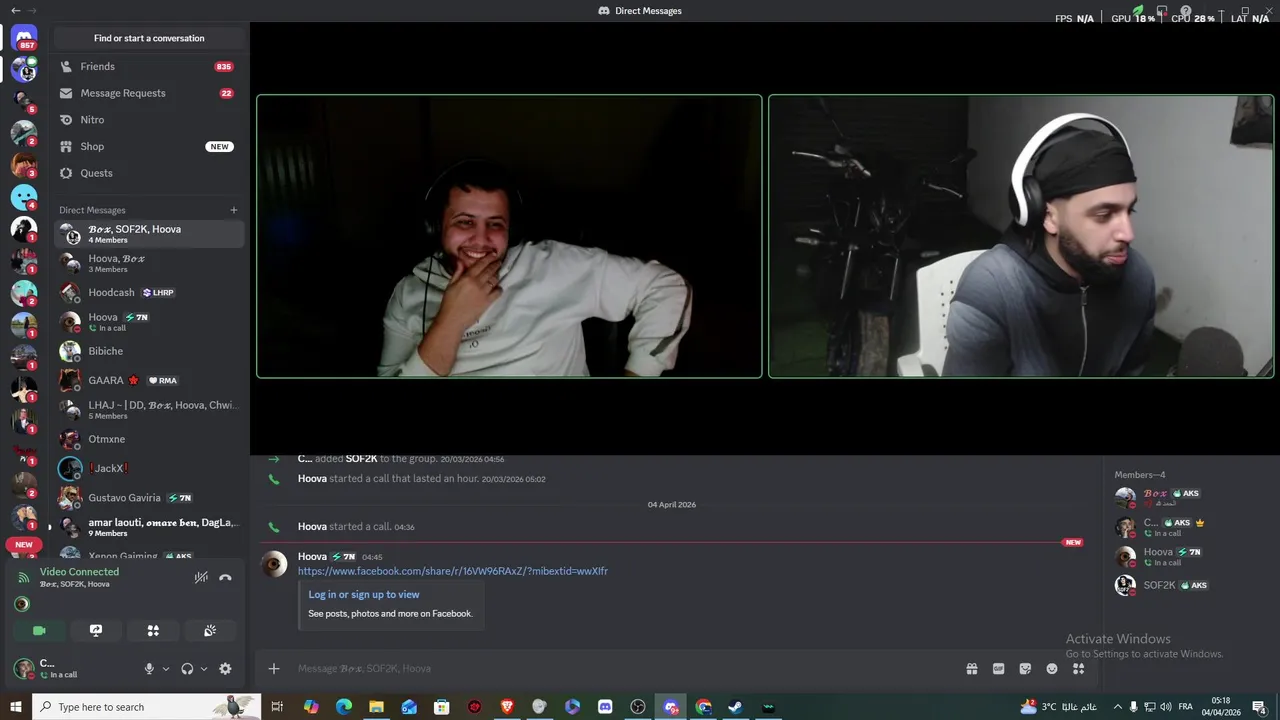Open Brave browser from taskbar

click(507, 707)
